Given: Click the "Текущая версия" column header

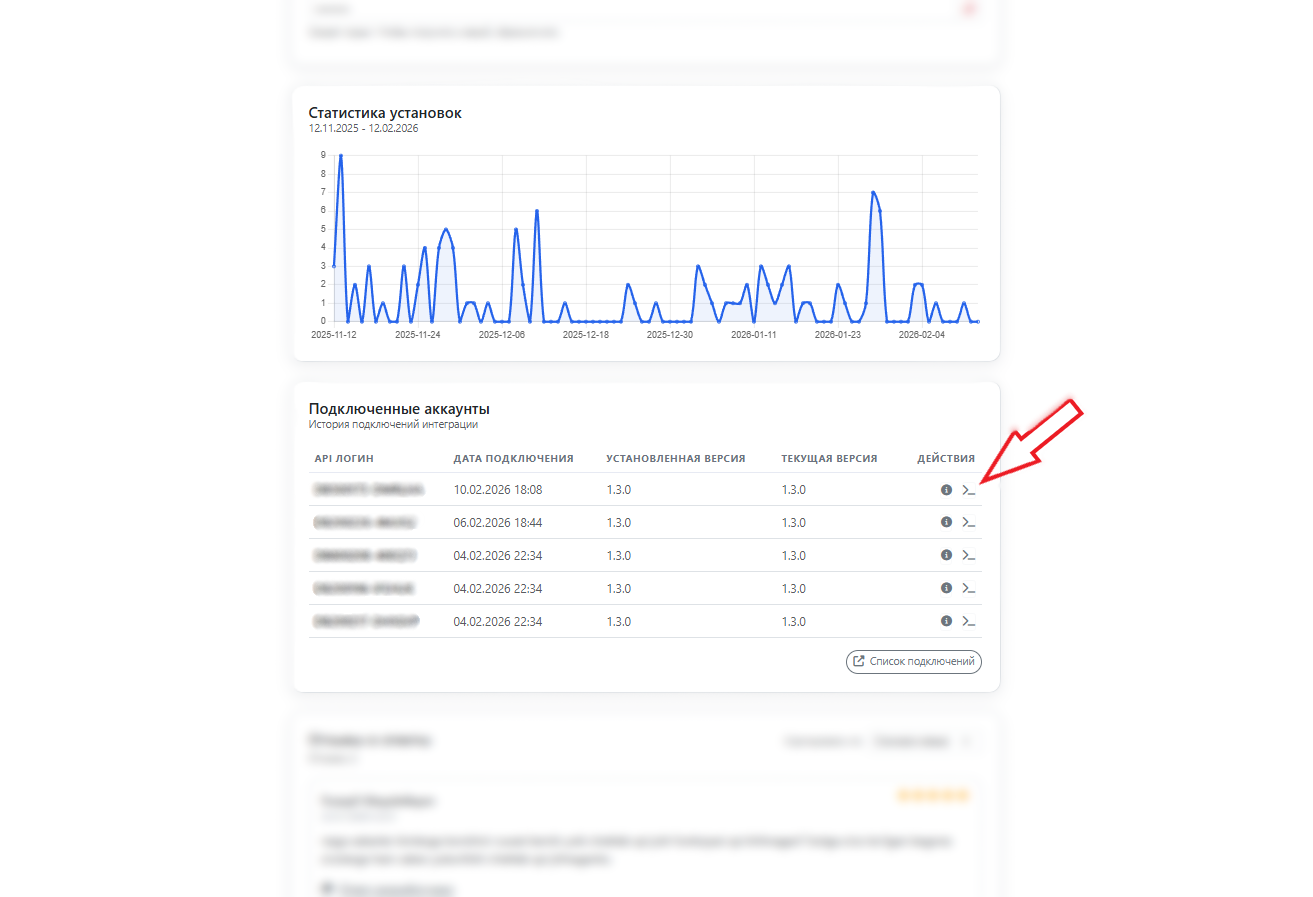Looking at the screenshot, I should pyautogui.click(x=829, y=459).
